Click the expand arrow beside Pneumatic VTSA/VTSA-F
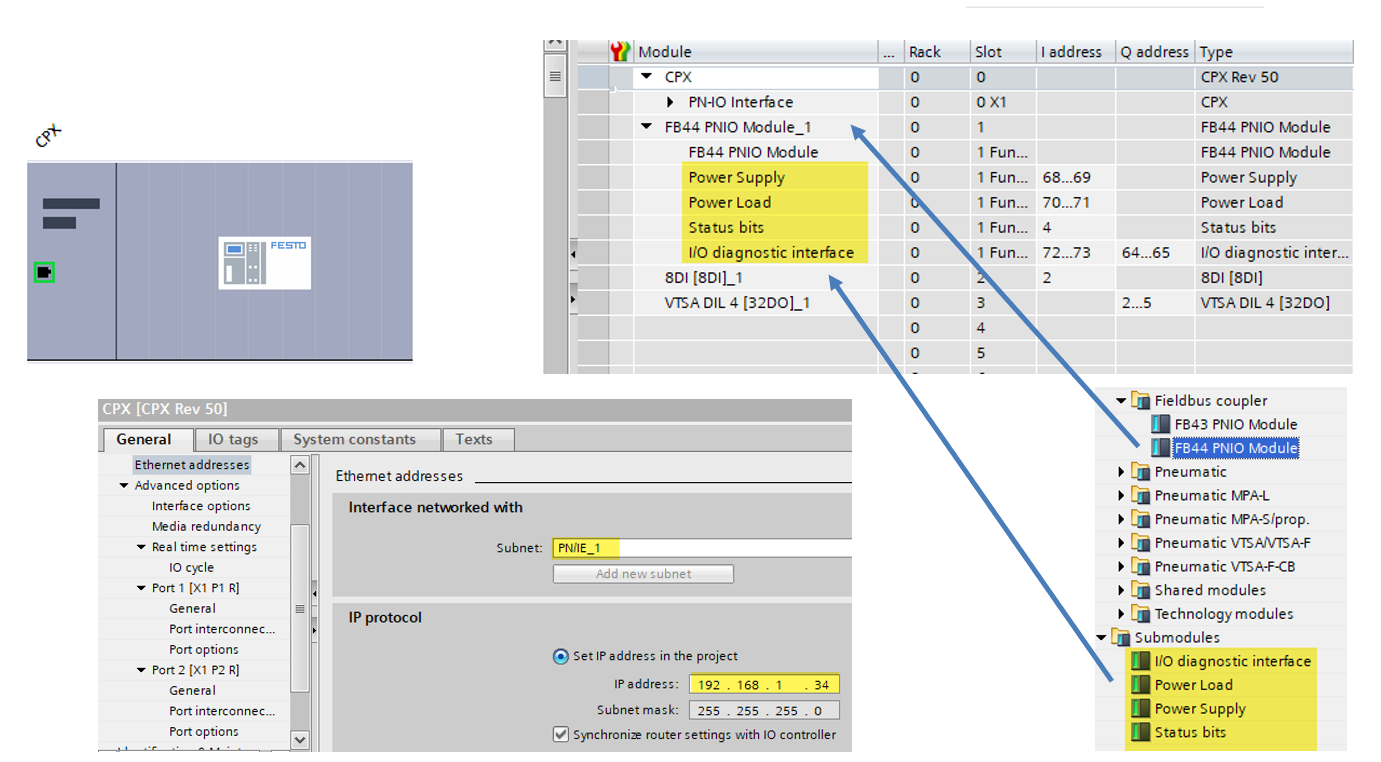Image resolution: width=1381 pixels, height=762 pixels. [x=1122, y=543]
